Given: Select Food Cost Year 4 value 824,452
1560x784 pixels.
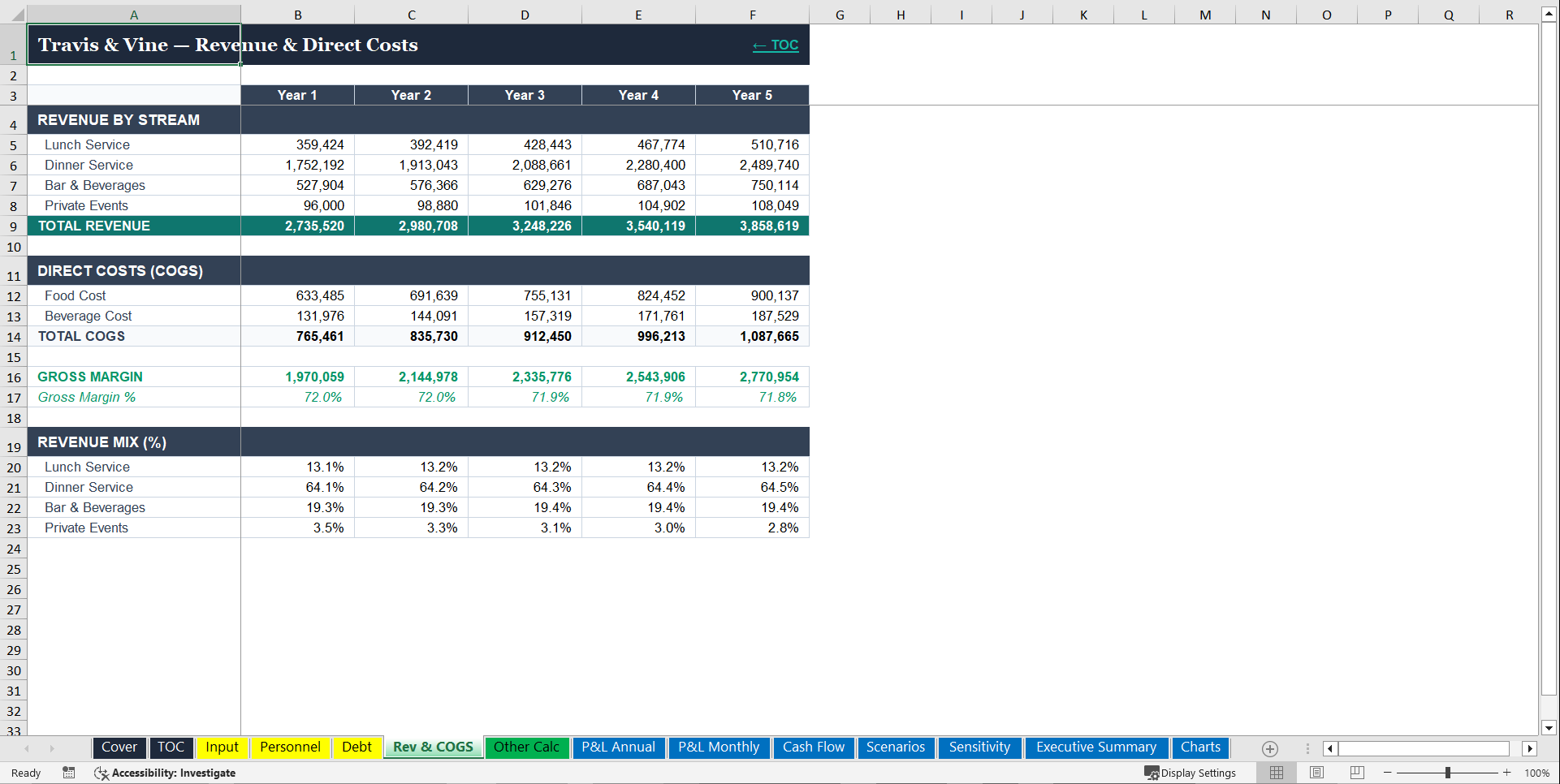Looking at the screenshot, I should tap(638, 295).
